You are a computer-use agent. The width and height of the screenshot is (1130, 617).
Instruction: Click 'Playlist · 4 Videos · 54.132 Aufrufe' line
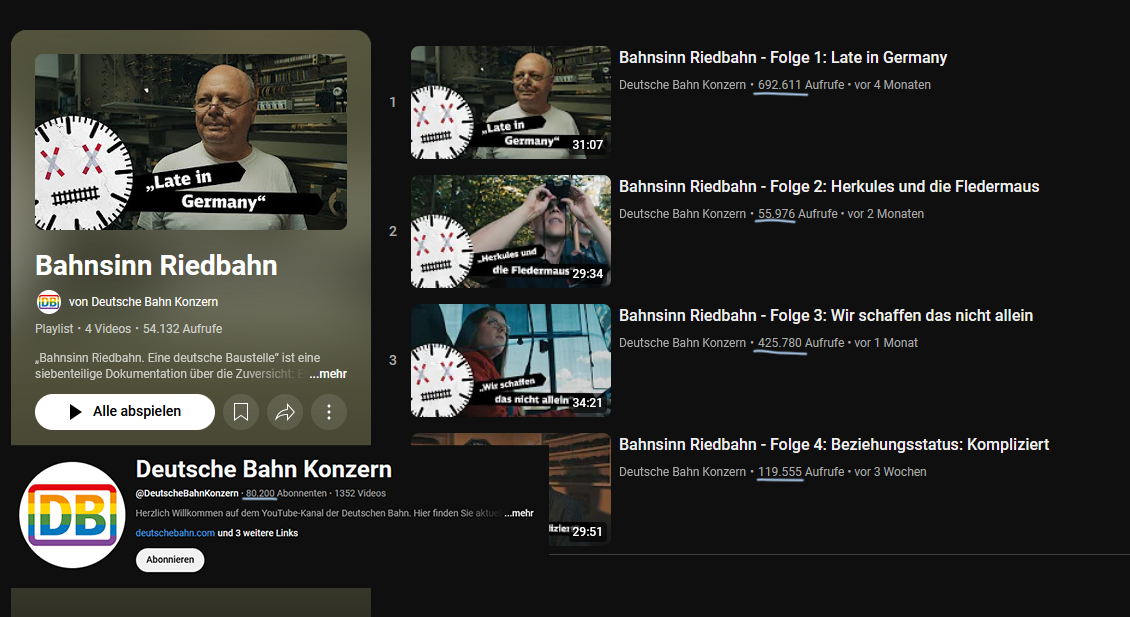click(128, 329)
